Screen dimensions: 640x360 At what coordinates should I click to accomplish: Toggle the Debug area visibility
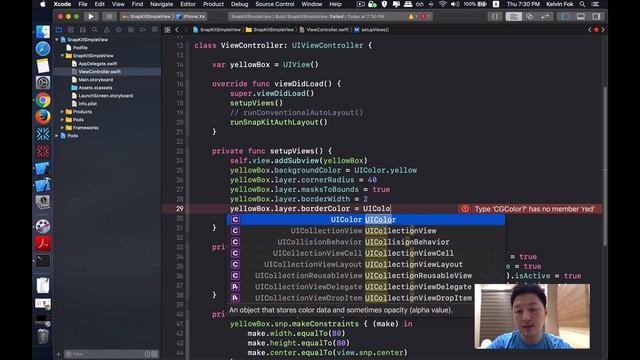tap(580, 17)
